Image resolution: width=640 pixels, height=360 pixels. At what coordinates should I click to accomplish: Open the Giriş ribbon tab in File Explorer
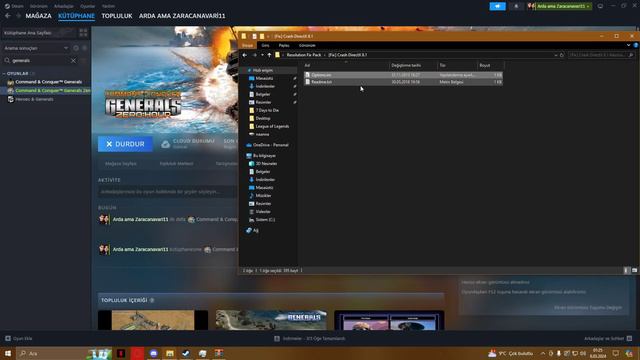(x=265, y=45)
